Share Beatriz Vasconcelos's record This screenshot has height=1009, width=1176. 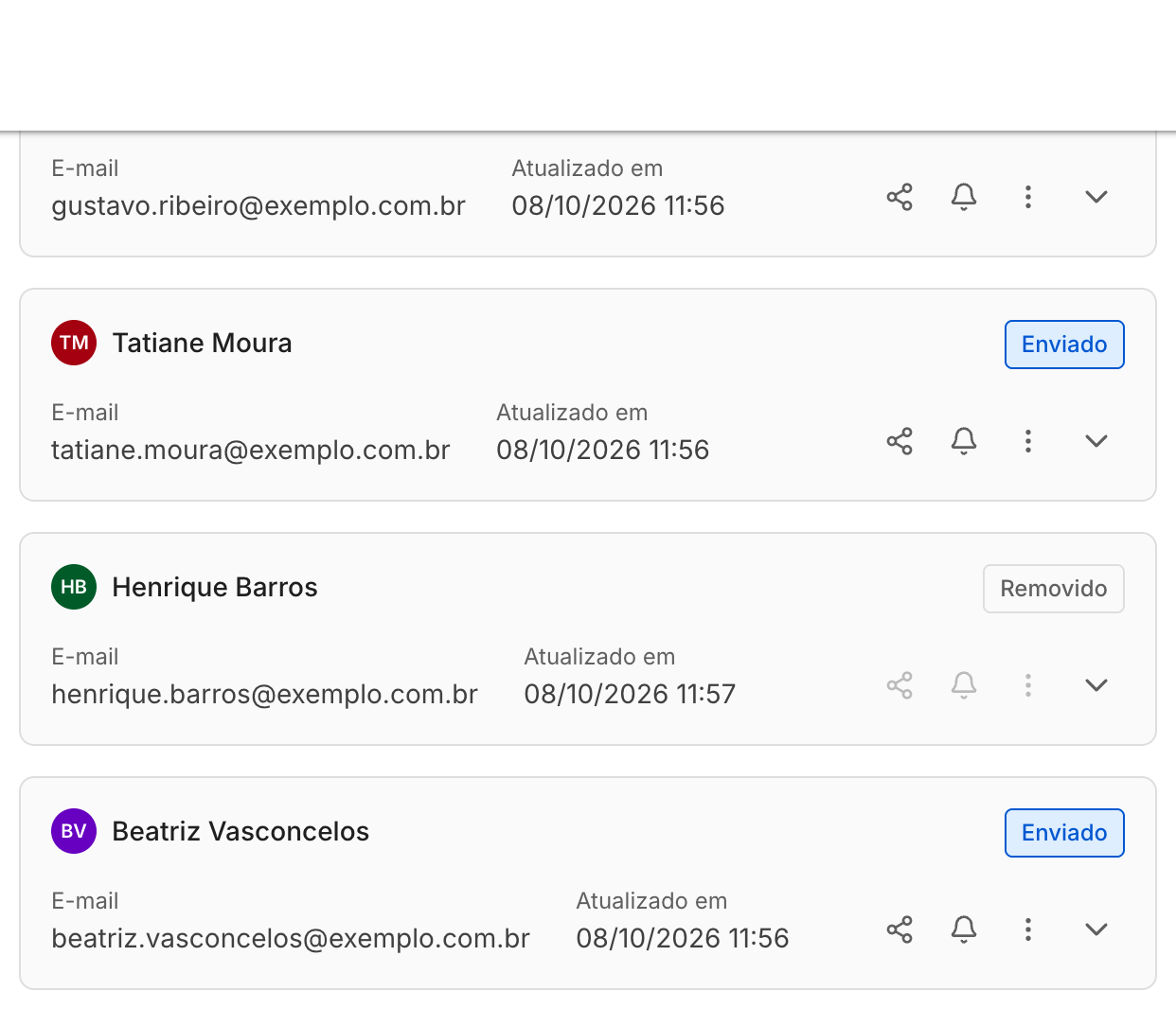pyautogui.click(x=900, y=929)
